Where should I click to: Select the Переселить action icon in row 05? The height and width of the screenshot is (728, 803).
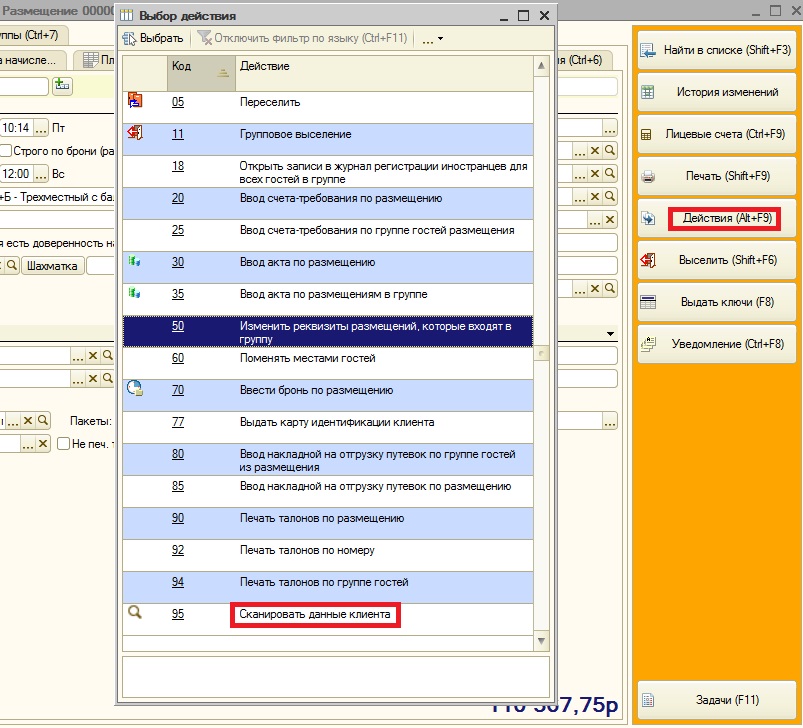135,100
